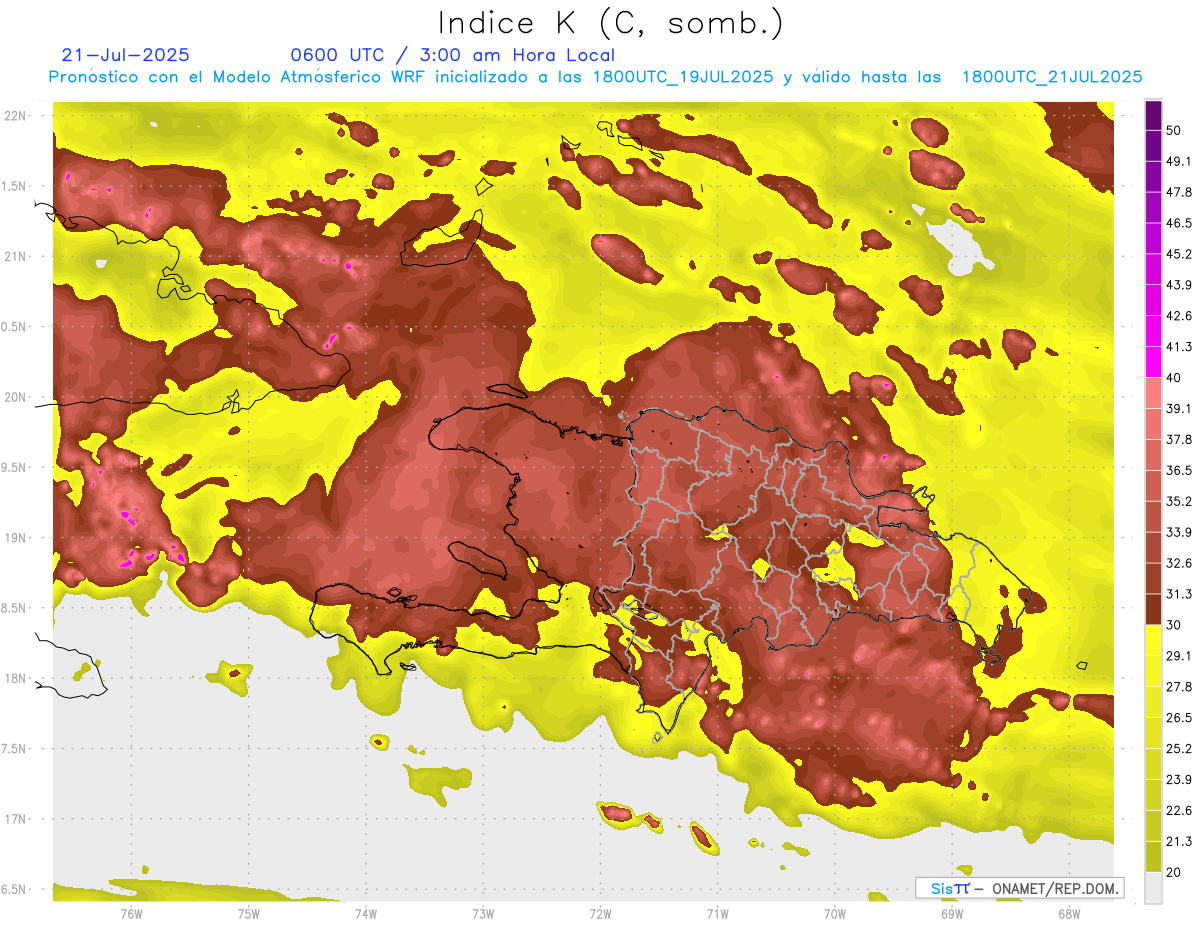
Task: Click the bottom colorbar value "20"
Action: 1174,873
